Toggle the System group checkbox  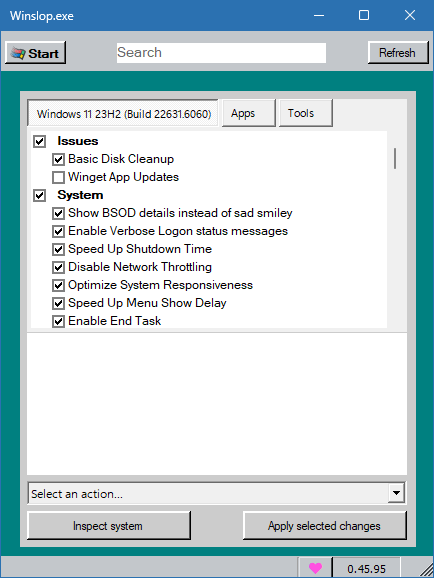39,195
